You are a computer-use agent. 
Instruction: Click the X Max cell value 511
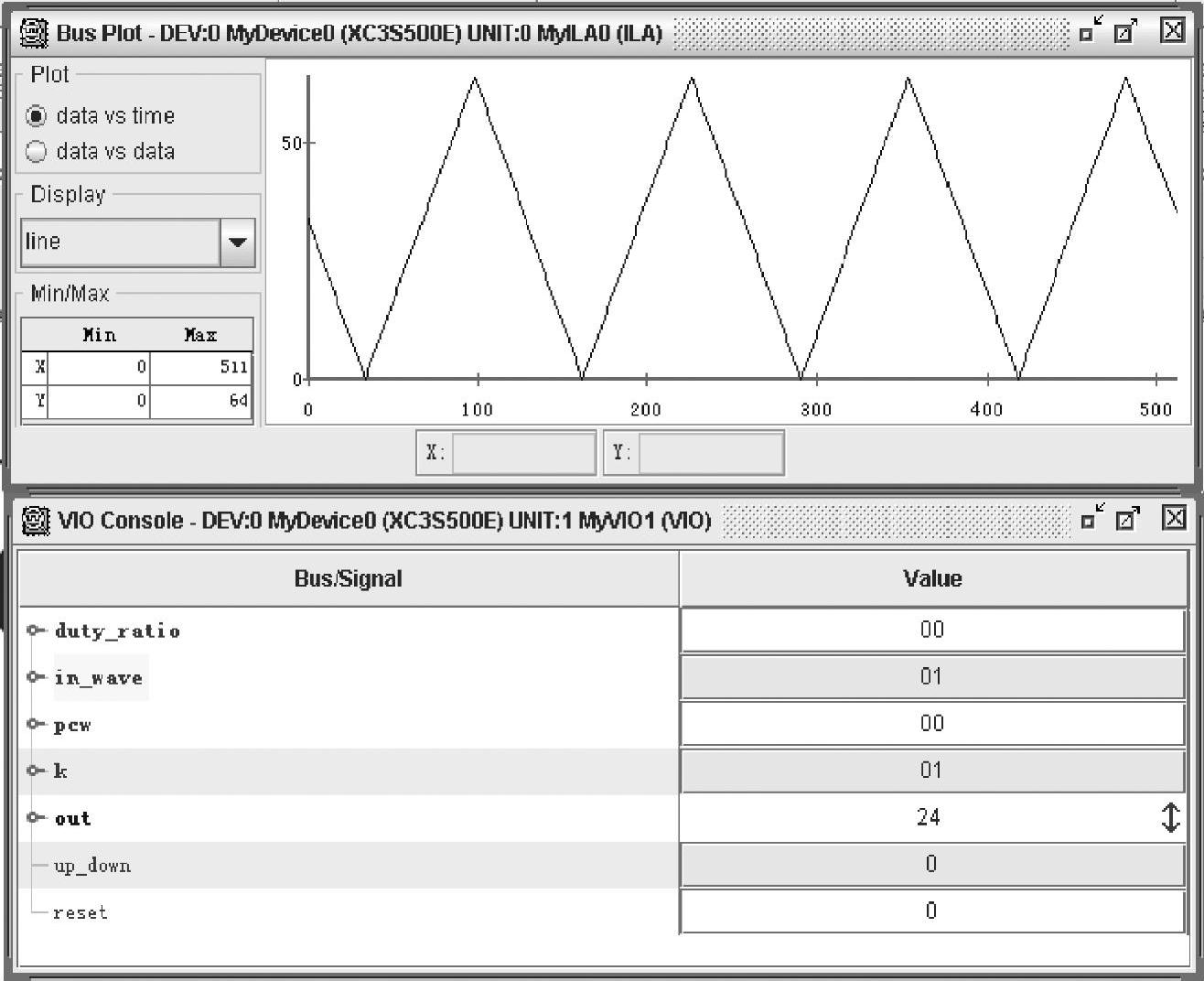point(201,367)
